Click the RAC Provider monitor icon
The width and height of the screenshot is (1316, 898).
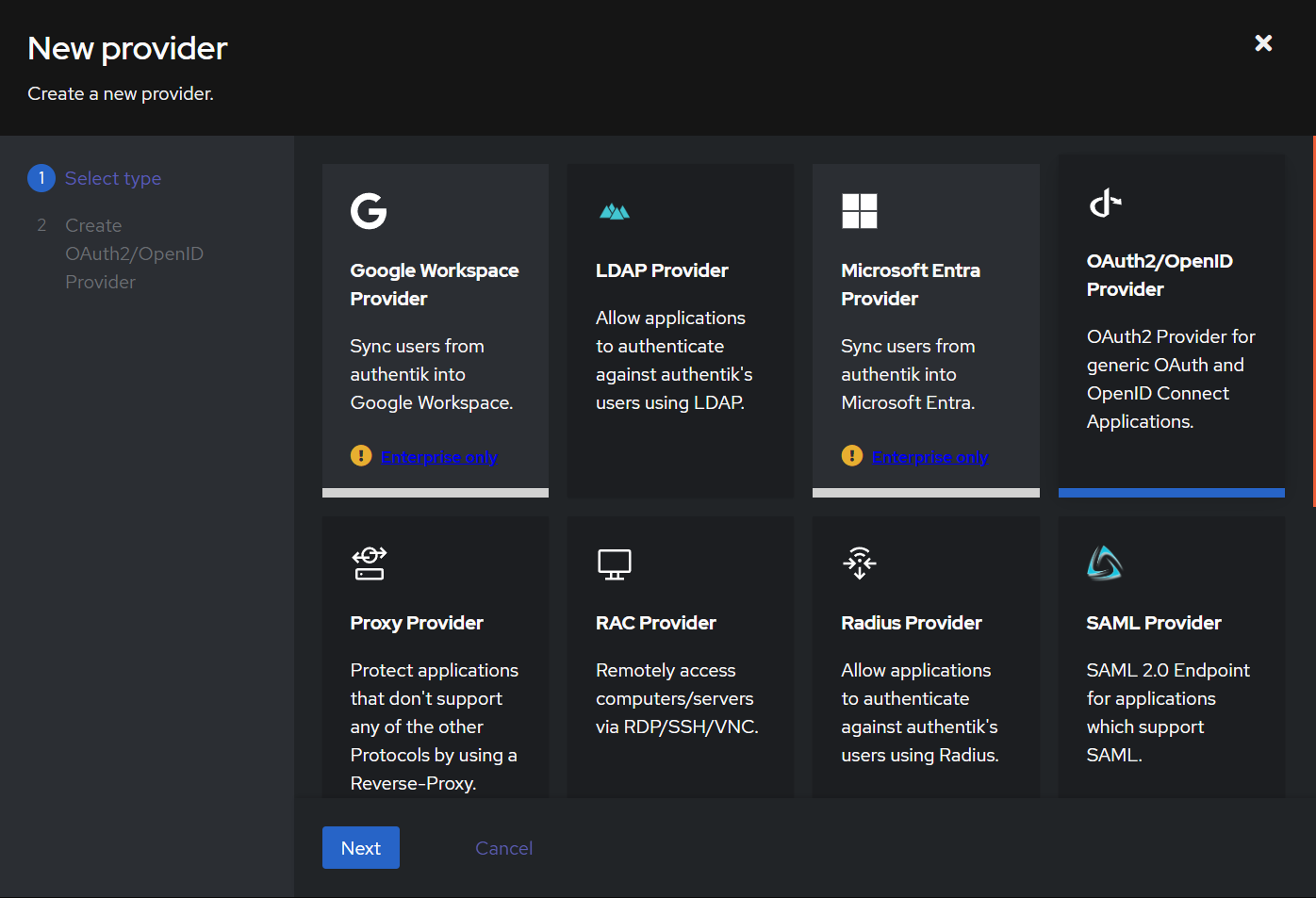coord(615,563)
